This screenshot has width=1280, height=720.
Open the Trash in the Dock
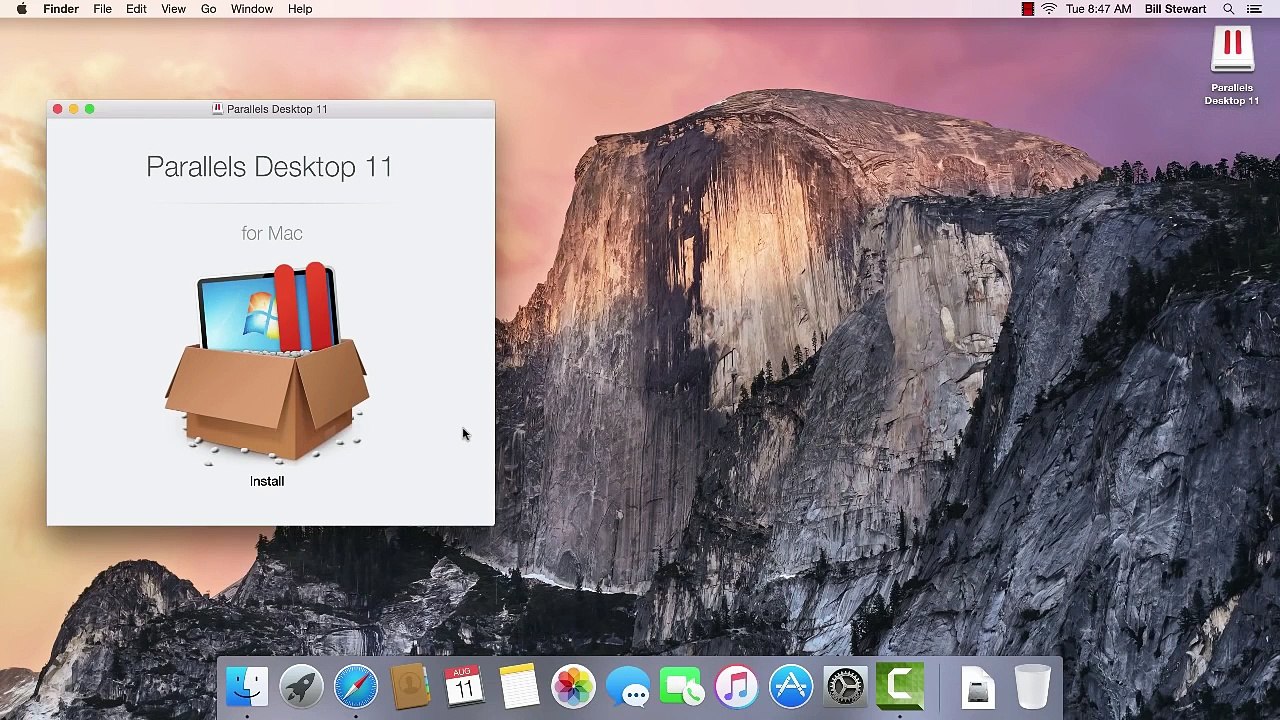pos(1032,687)
